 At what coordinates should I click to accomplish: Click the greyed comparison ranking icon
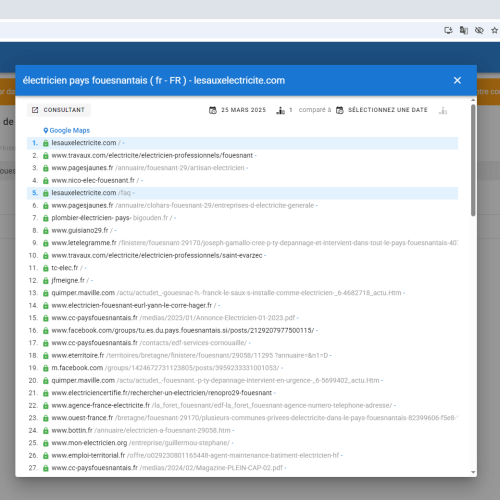point(443,110)
